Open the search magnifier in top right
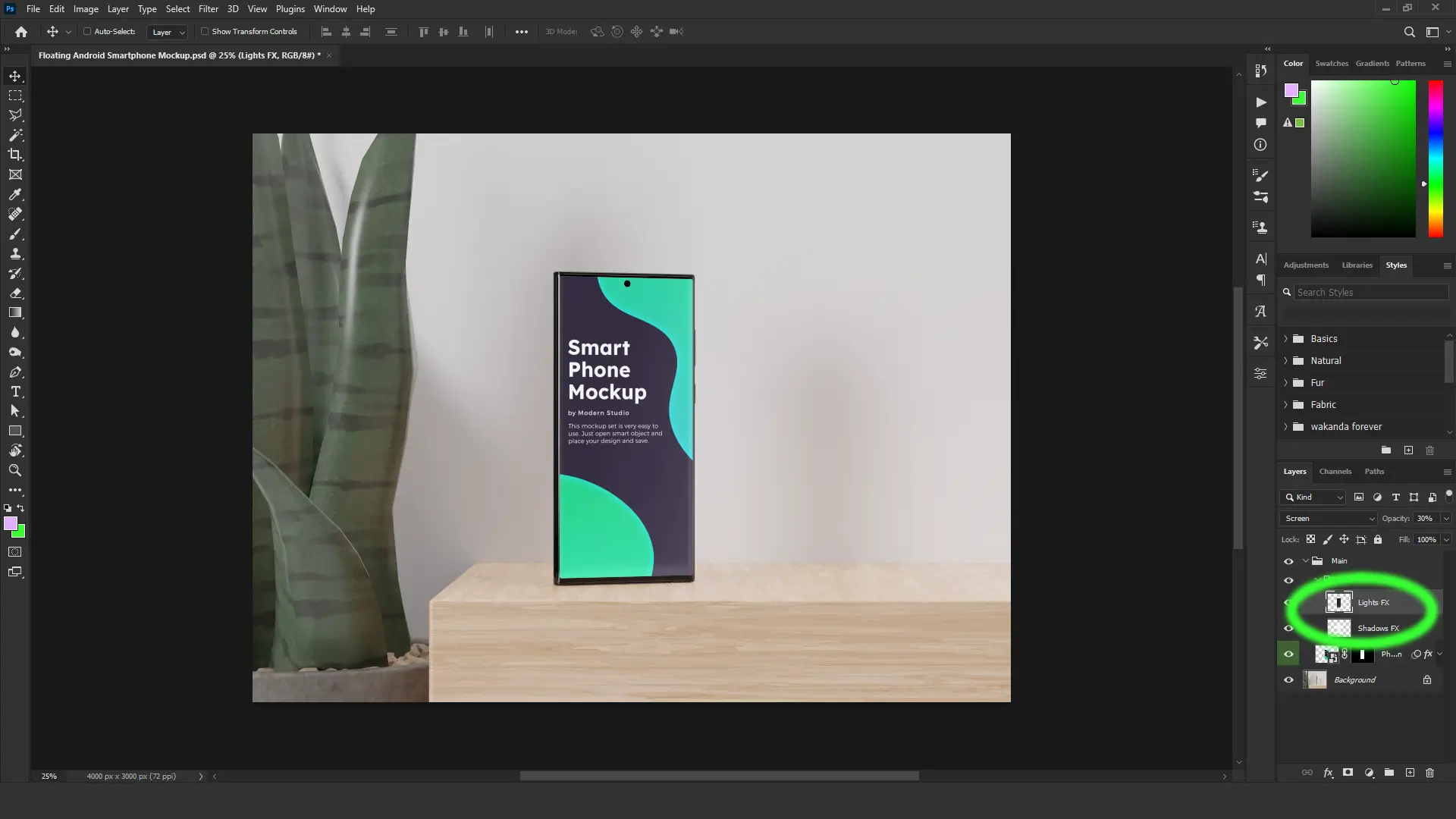The image size is (1456, 819). pyautogui.click(x=1409, y=32)
